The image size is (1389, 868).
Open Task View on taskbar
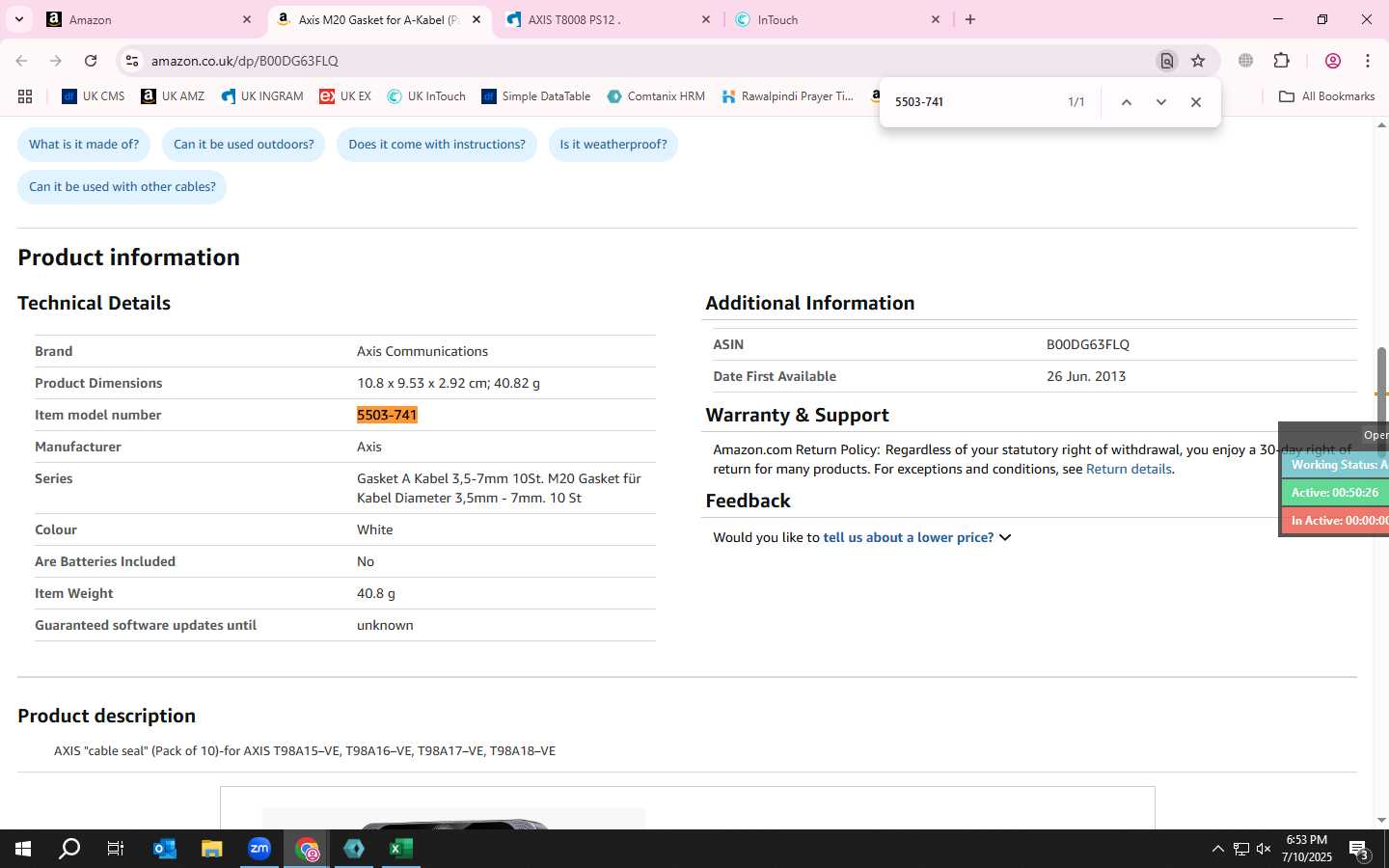[116, 849]
